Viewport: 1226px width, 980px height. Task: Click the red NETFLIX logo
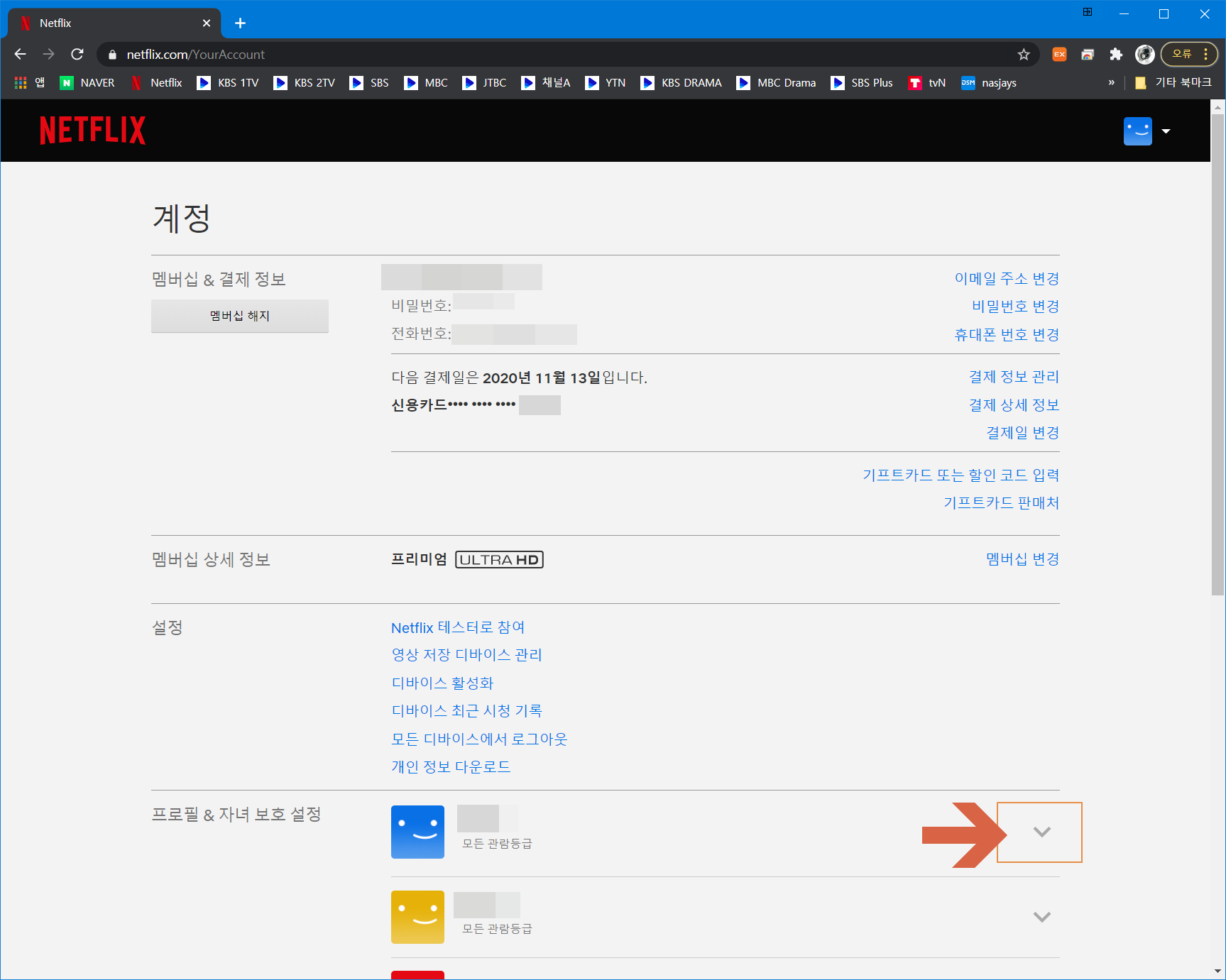pyautogui.click(x=93, y=131)
